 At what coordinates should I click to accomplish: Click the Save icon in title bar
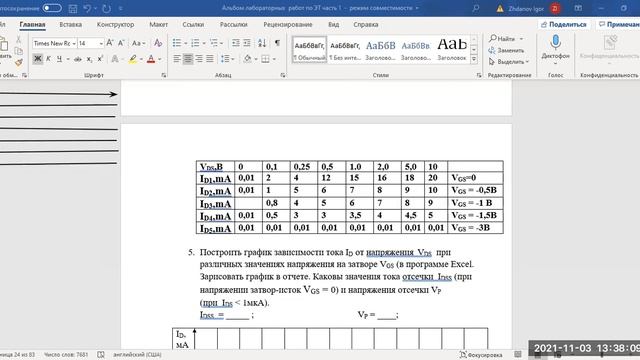[x=73, y=8]
